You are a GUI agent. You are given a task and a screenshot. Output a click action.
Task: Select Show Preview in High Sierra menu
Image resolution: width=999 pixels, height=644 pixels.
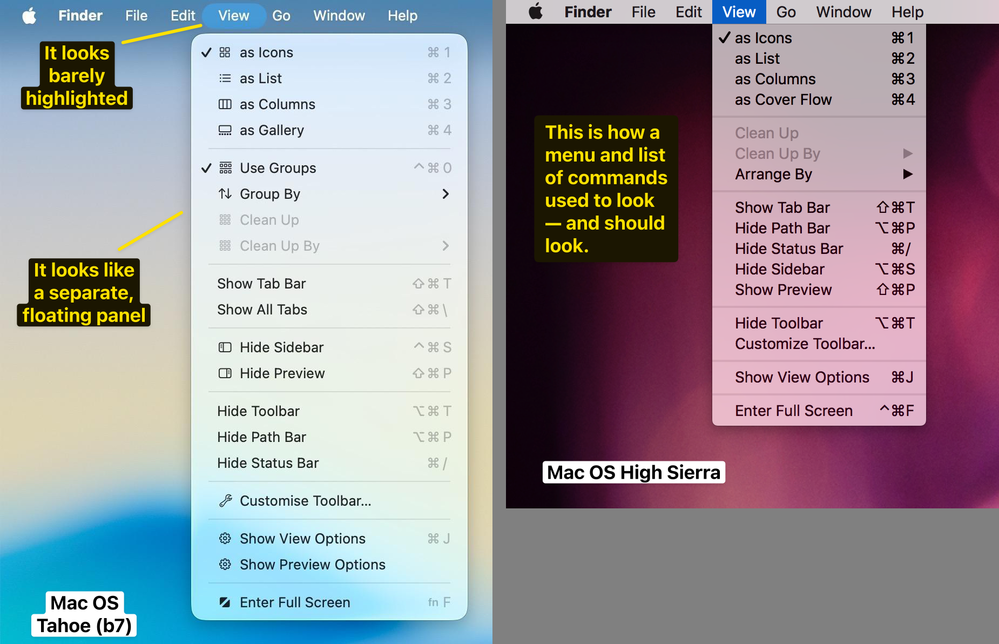click(819, 290)
